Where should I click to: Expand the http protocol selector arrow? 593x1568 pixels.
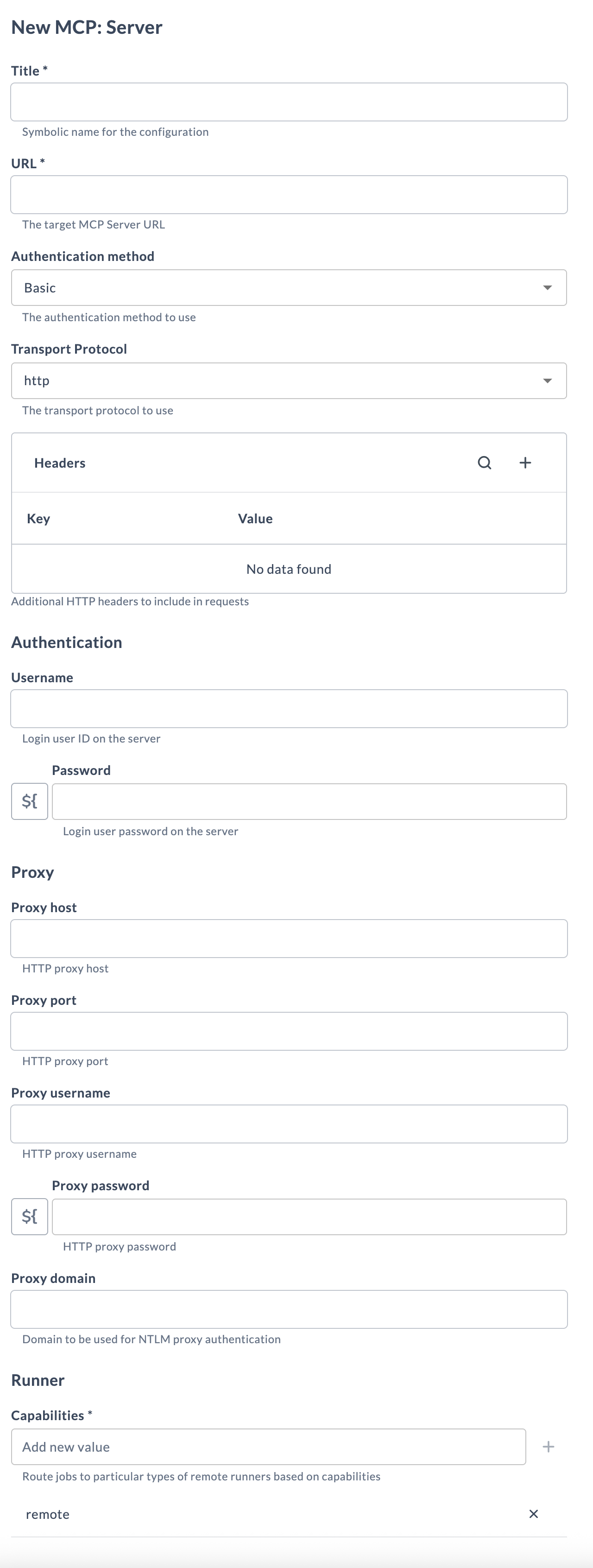point(548,381)
